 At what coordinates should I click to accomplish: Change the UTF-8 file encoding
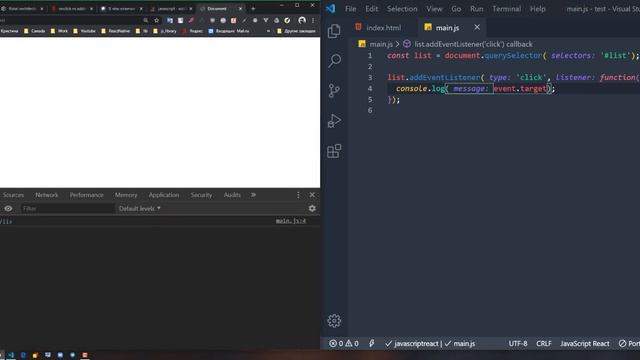[518, 344]
